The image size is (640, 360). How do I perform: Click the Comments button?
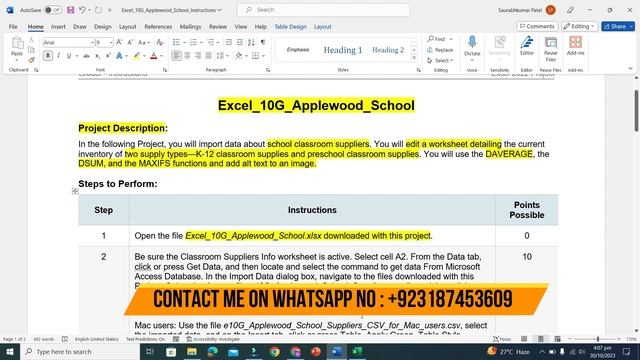(537, 26)
